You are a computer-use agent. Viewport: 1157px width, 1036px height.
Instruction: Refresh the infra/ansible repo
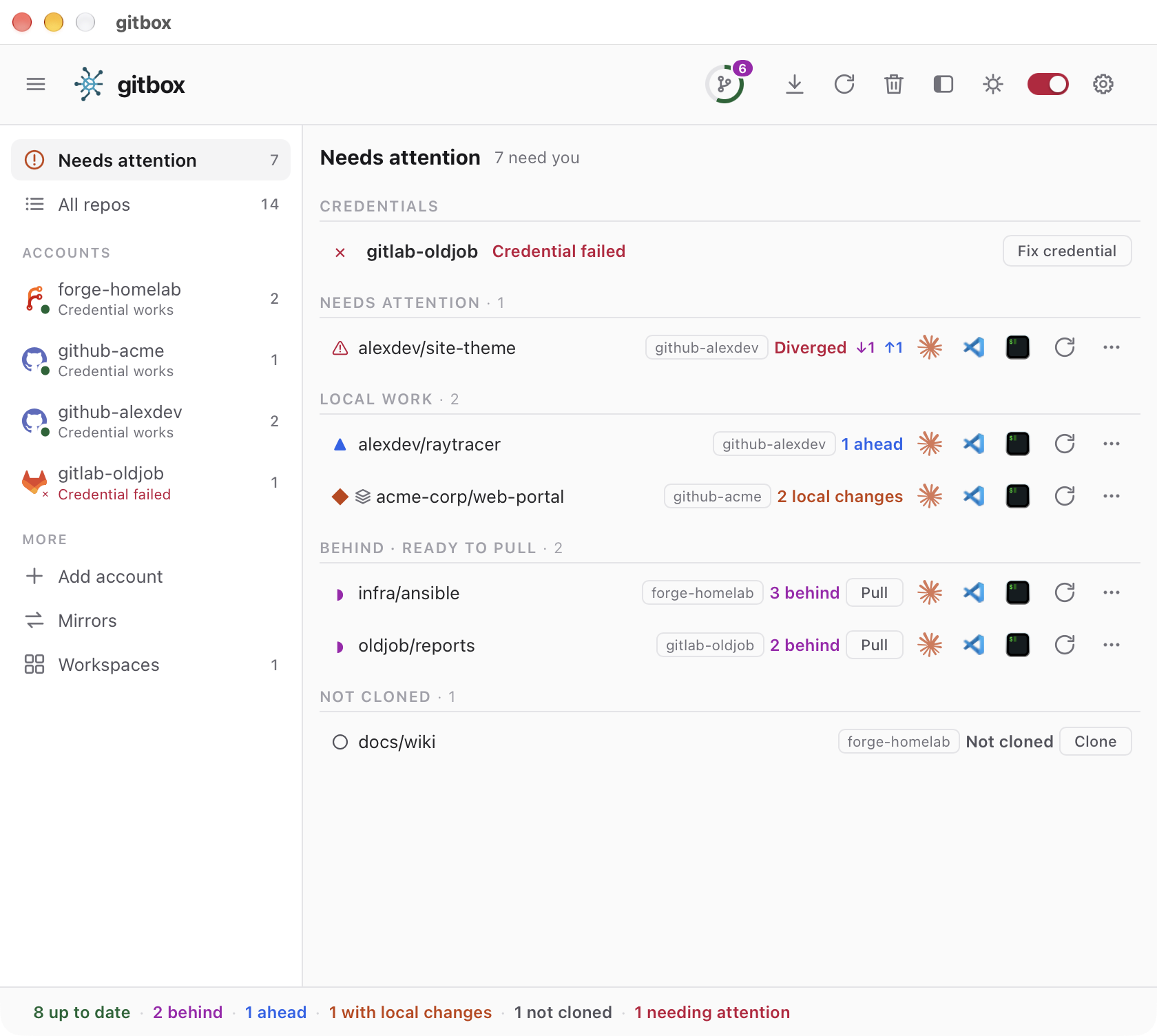click(1065, 592)
